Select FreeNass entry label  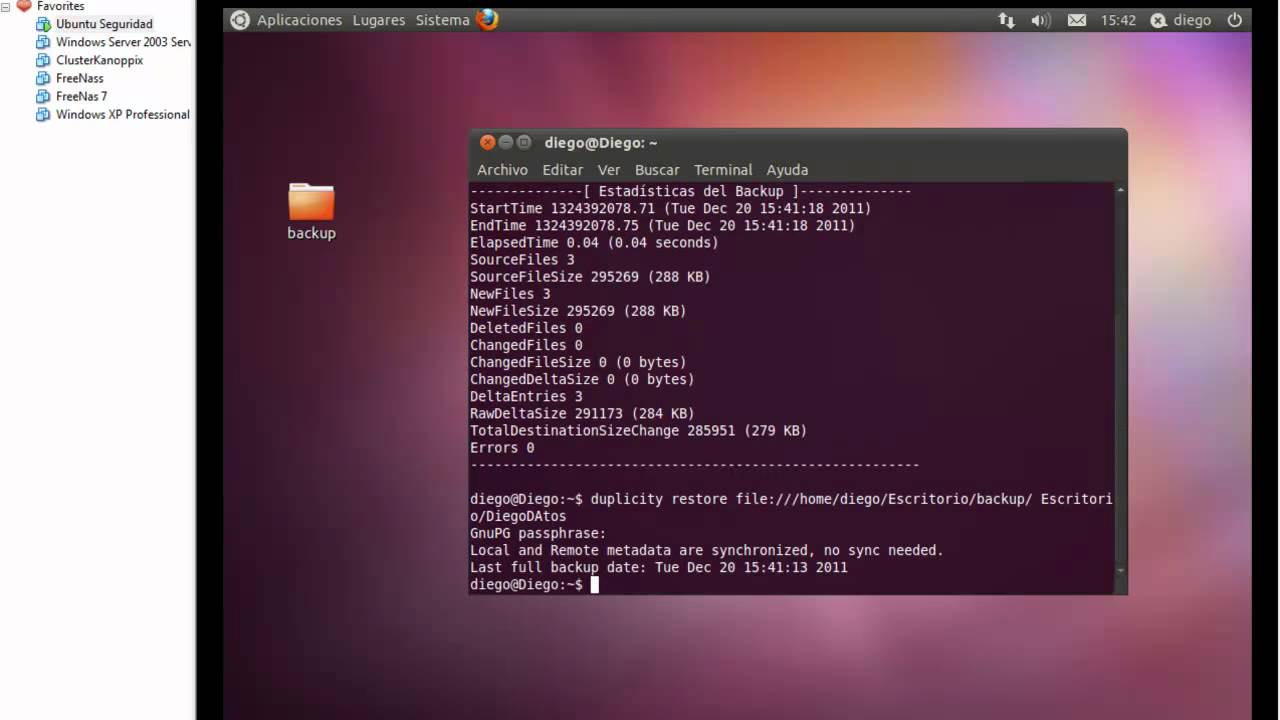[x=79, y=78]
